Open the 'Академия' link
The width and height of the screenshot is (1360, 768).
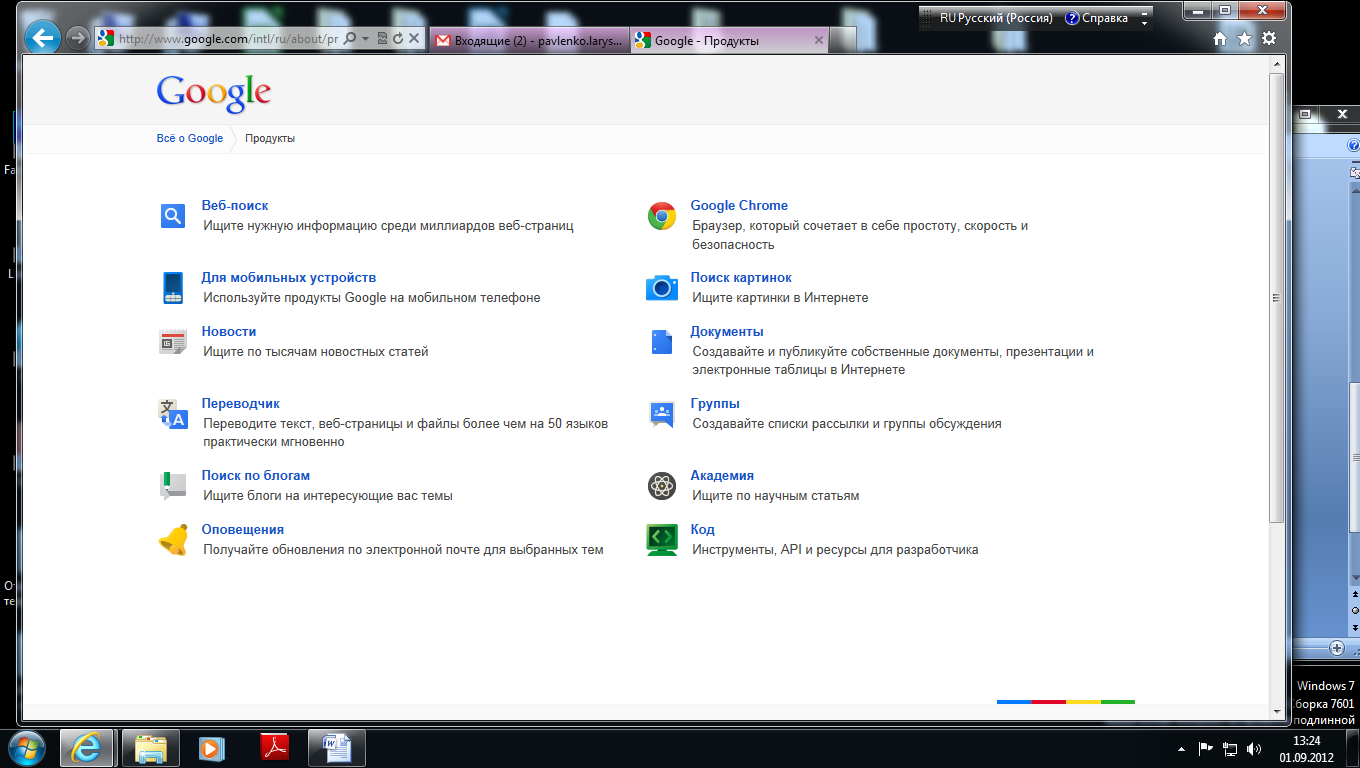[x=722, y=475]
